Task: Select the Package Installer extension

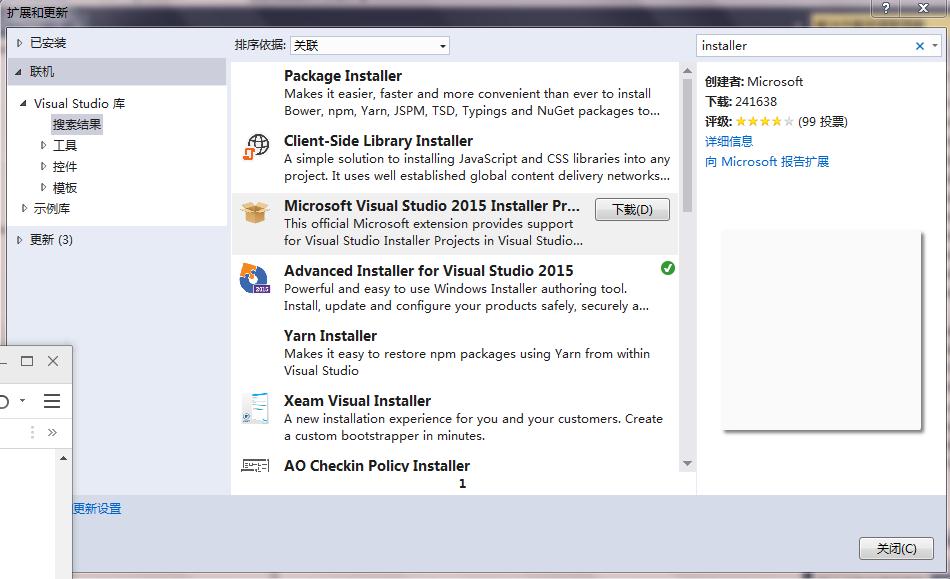Action: point(454,93)
